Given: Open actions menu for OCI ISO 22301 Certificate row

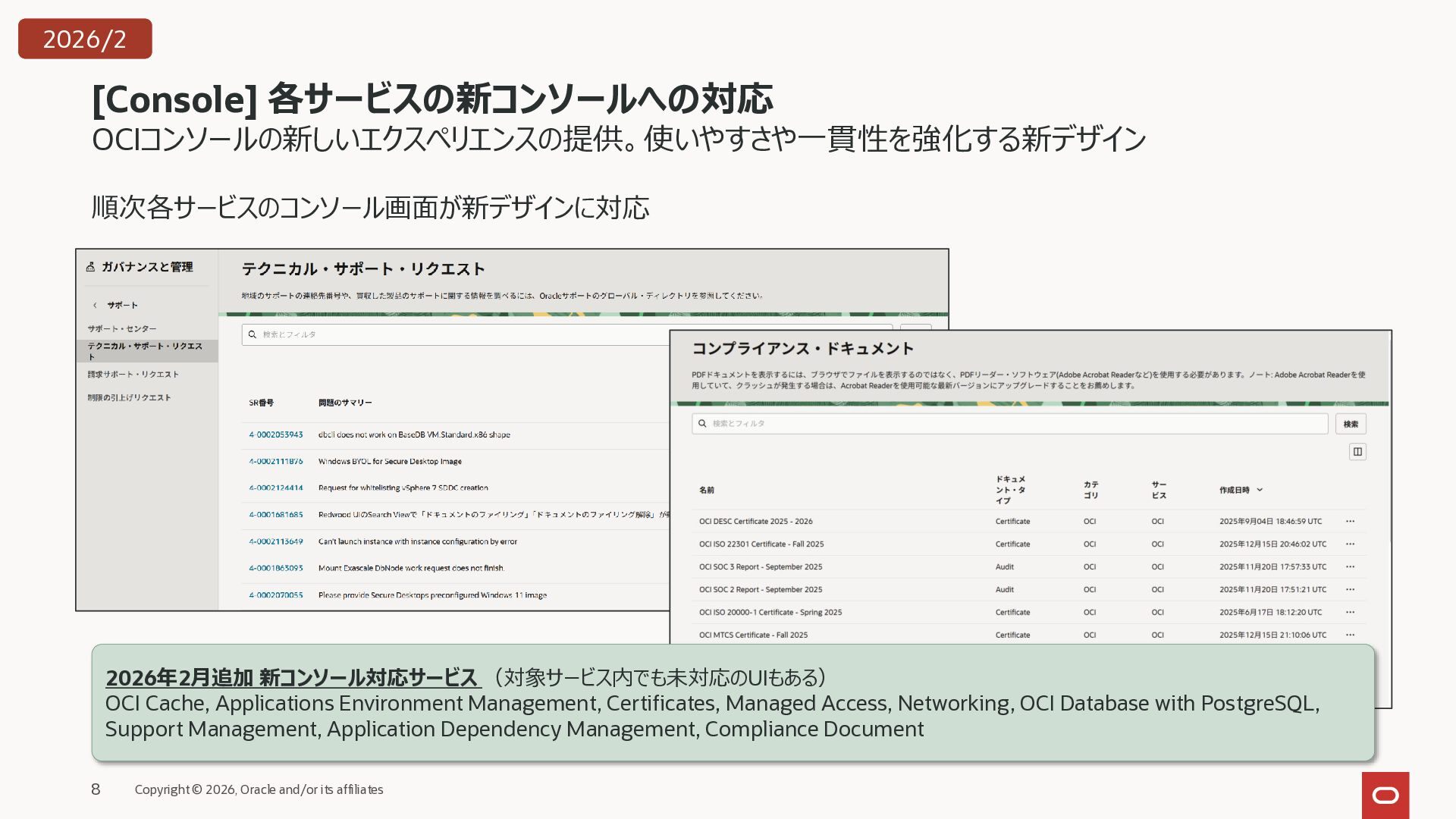Looking at the screenshot, I should pyautogui.click(x=1350, y=544).
